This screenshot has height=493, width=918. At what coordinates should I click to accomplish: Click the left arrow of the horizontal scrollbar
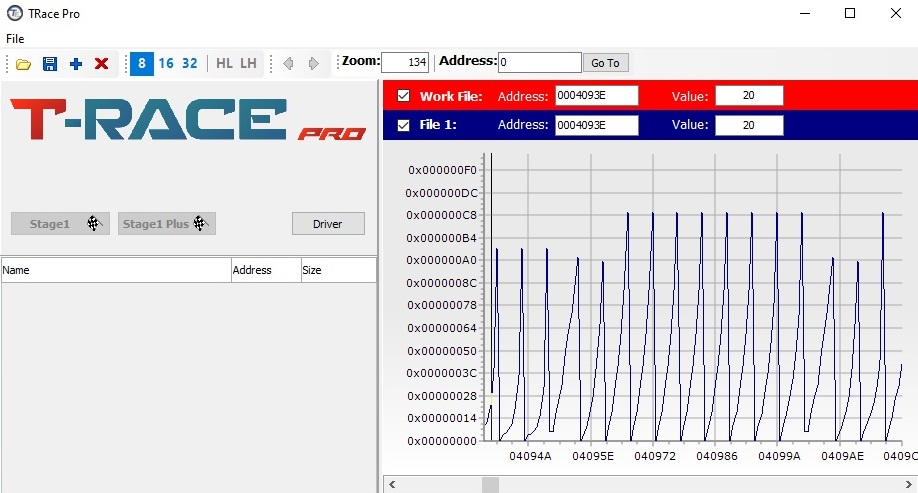click(x=391, y=484)
